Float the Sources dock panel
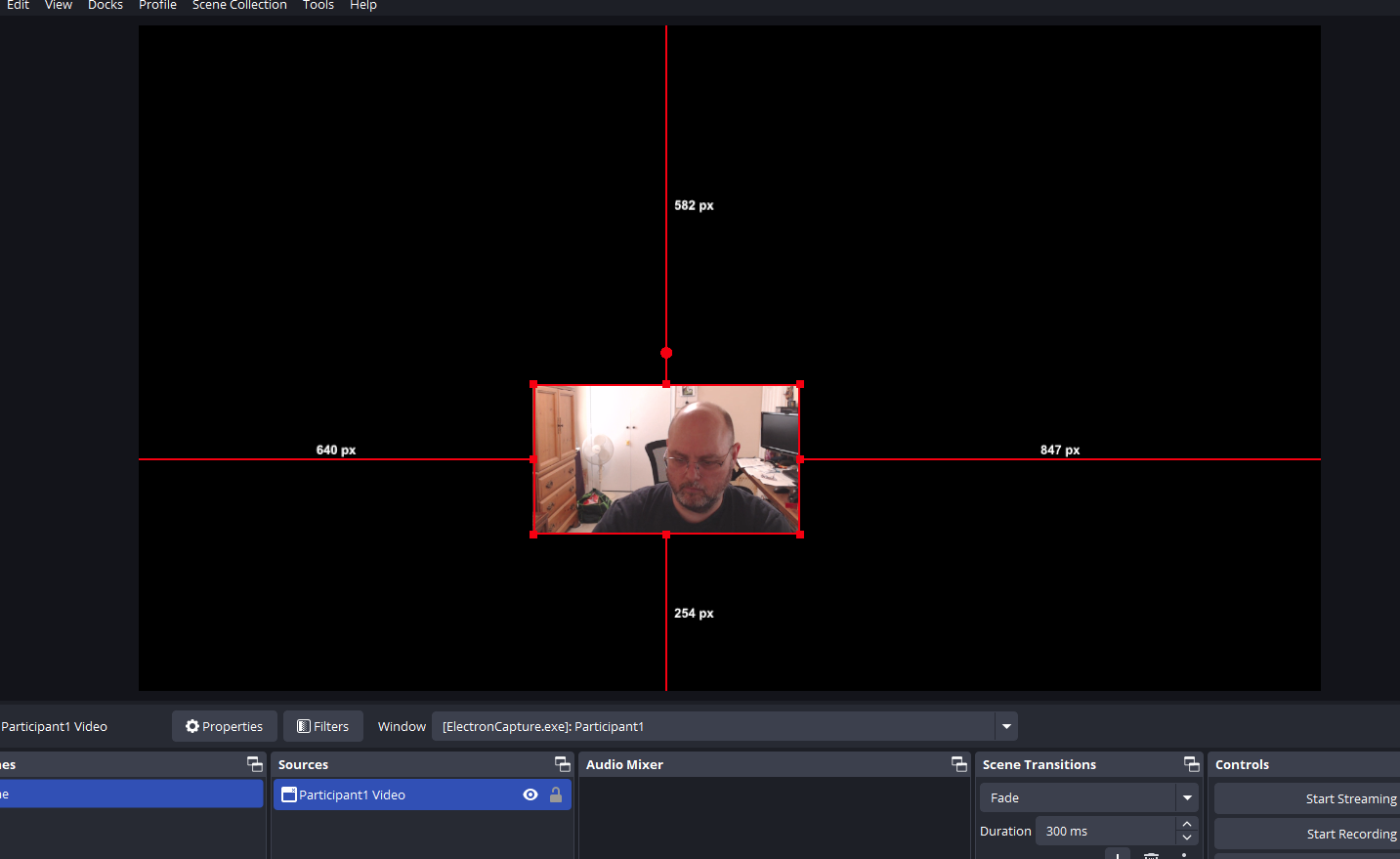The width and height of the screenshot is (1400, 859). click(x=563, y=764)
